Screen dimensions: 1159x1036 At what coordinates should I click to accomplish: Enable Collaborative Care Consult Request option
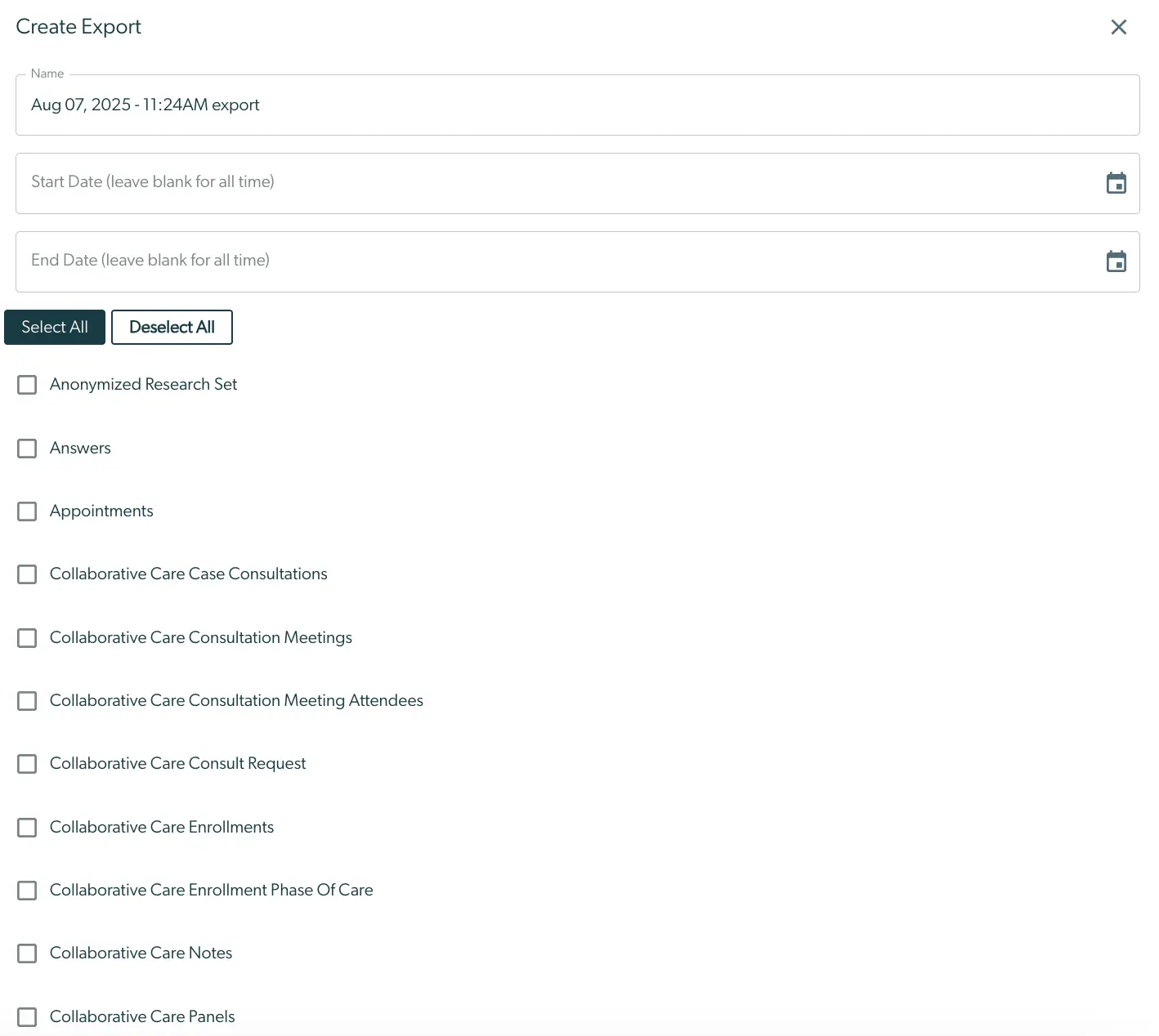[27, 764]
